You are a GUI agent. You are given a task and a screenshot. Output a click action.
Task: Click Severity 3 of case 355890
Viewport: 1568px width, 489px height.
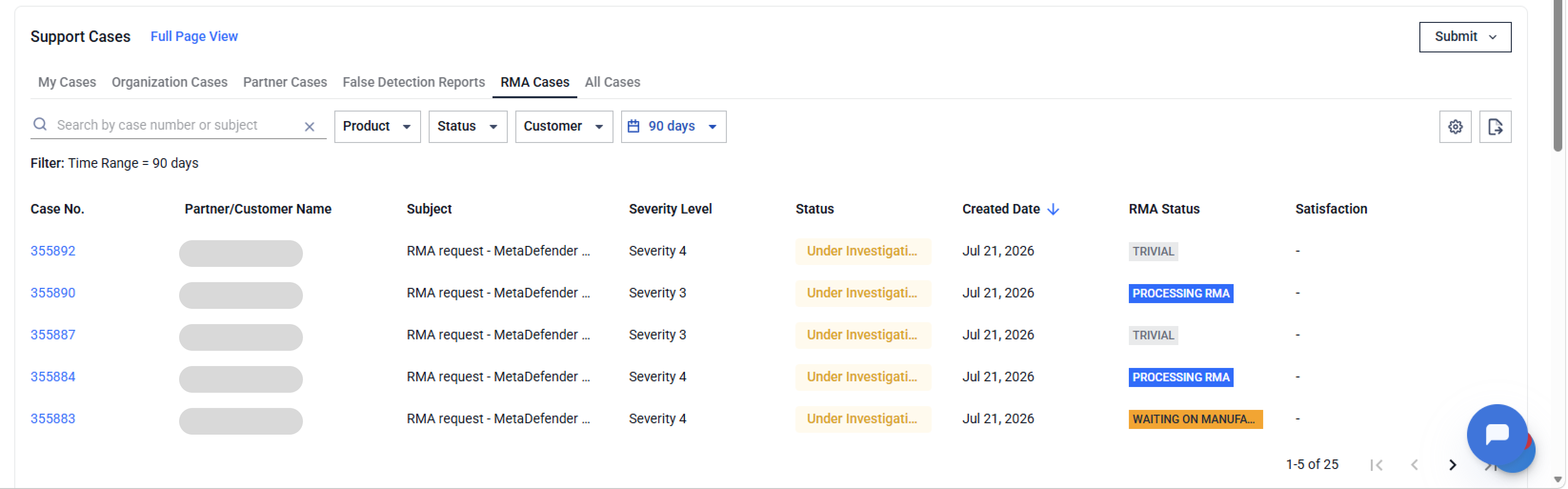657,293
